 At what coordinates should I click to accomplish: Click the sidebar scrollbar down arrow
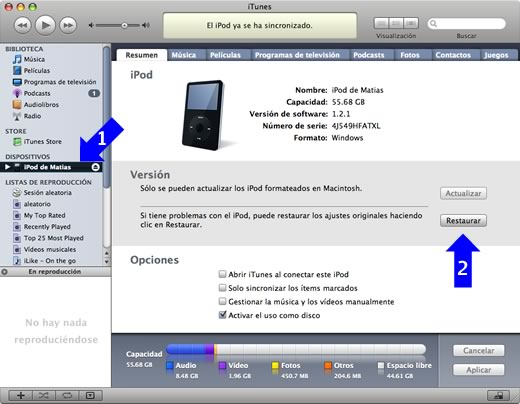click(x=107, y=262)
